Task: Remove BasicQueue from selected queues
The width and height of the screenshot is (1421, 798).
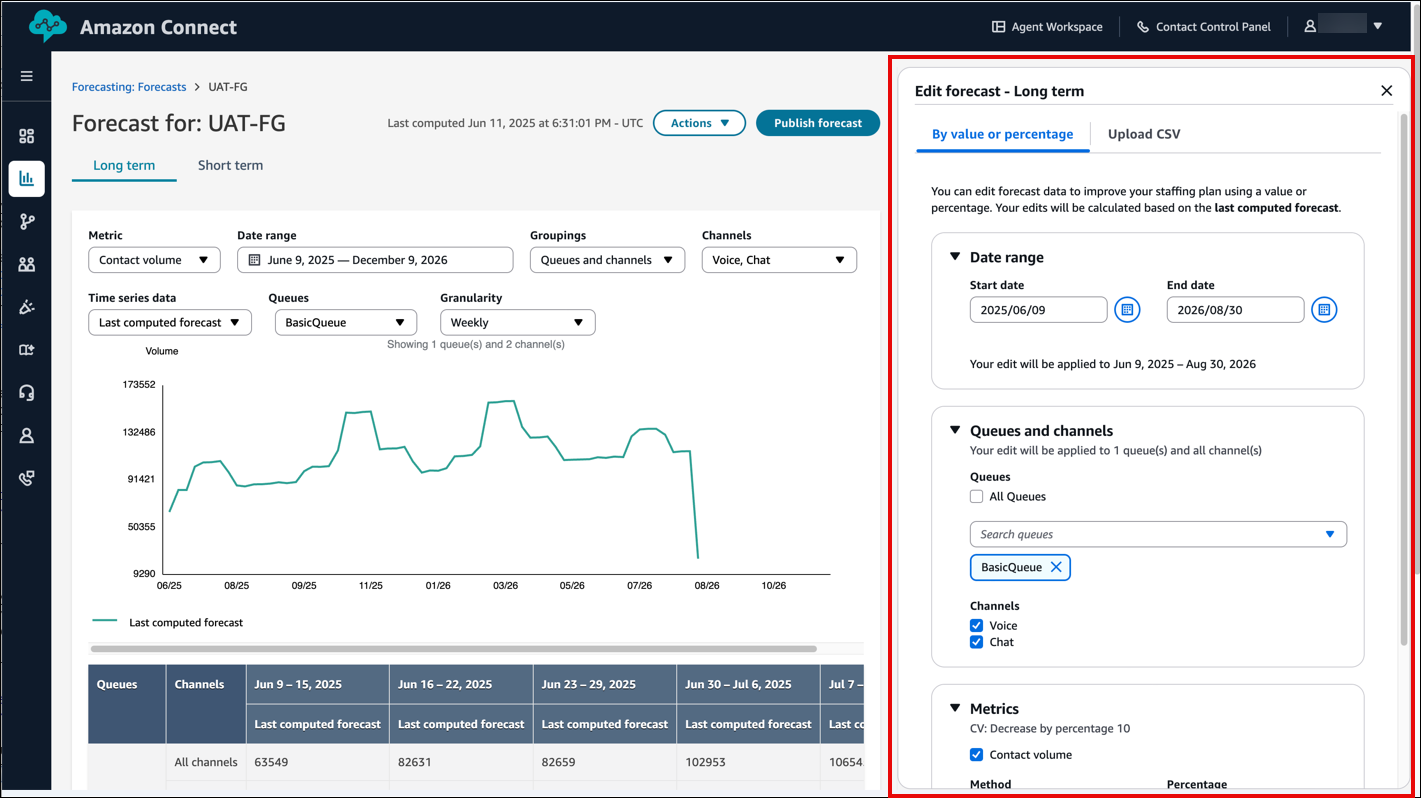Action: coord(1055,567)
